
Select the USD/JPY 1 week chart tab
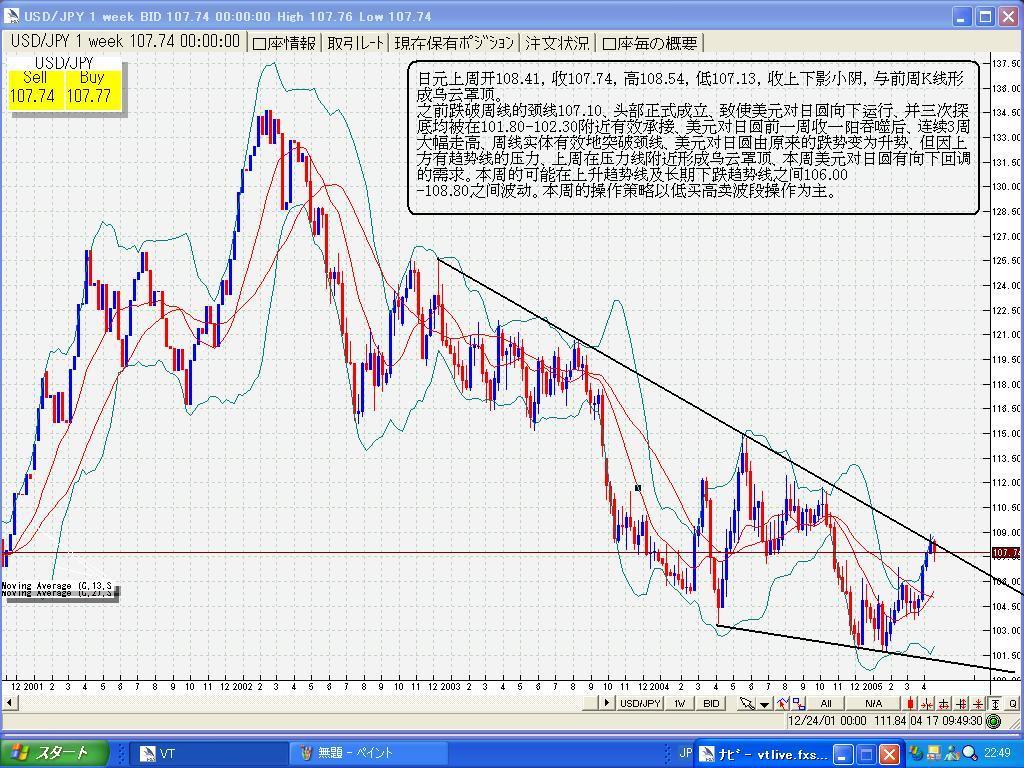125,42
